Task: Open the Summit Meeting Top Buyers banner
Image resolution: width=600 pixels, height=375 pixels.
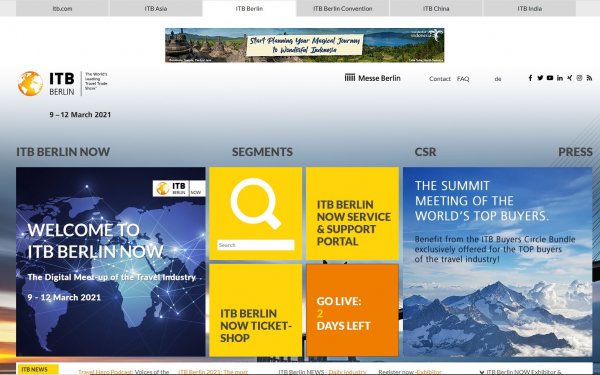Action: [497, 262]
